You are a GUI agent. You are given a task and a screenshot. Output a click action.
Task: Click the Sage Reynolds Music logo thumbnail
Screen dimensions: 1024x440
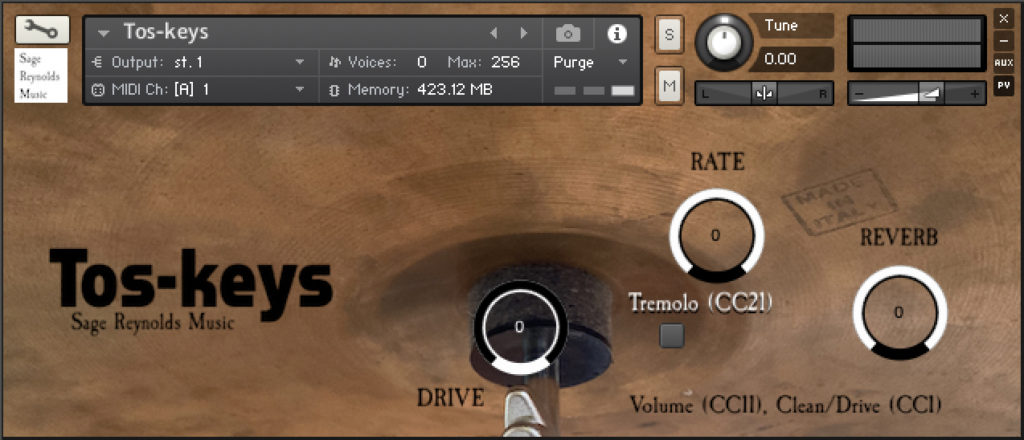click(41, 75)
